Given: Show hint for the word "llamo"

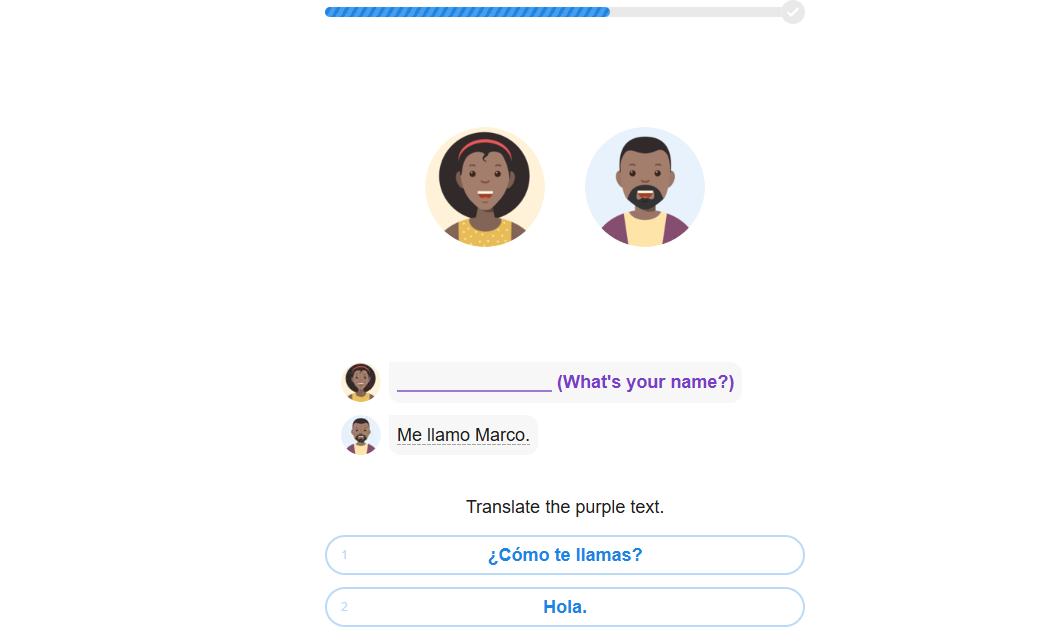Looking at the screenshot, I should [x=449, y=435].
